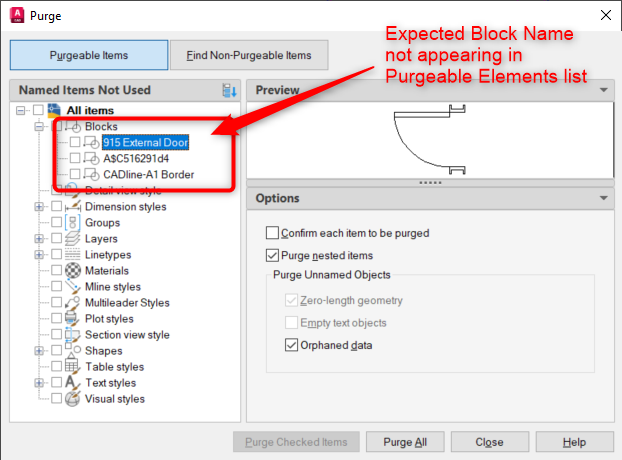Click the Groups category icon
This screenshot has height=460, width=622.
click(x=72, y=223)
